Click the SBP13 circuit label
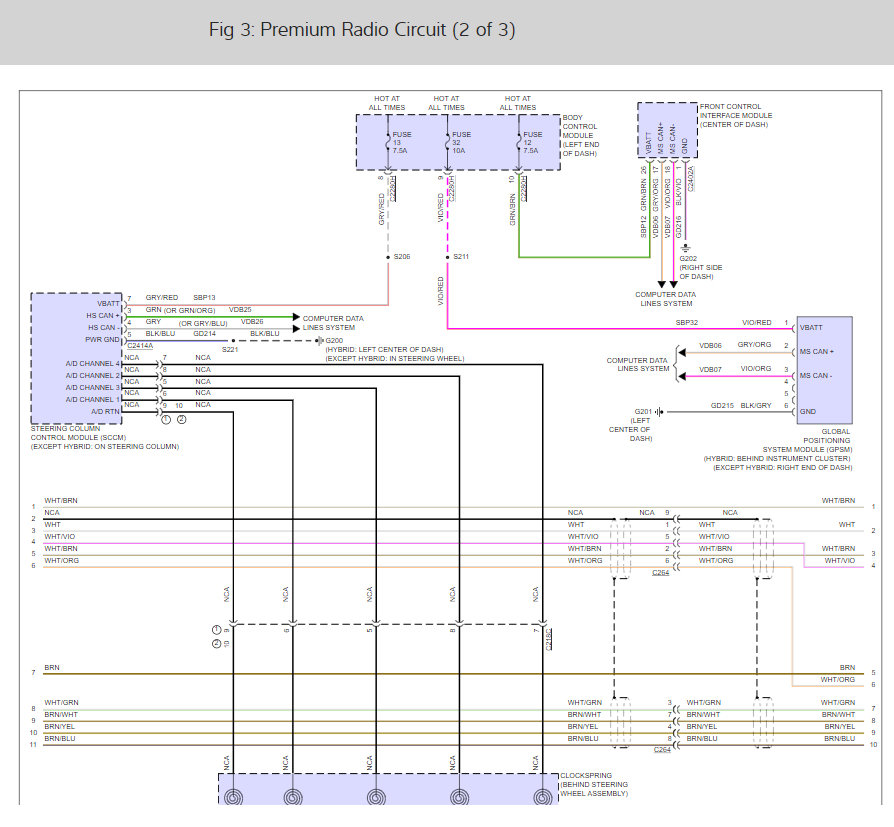This screenshot has height=827, width=894. (204, 298)
